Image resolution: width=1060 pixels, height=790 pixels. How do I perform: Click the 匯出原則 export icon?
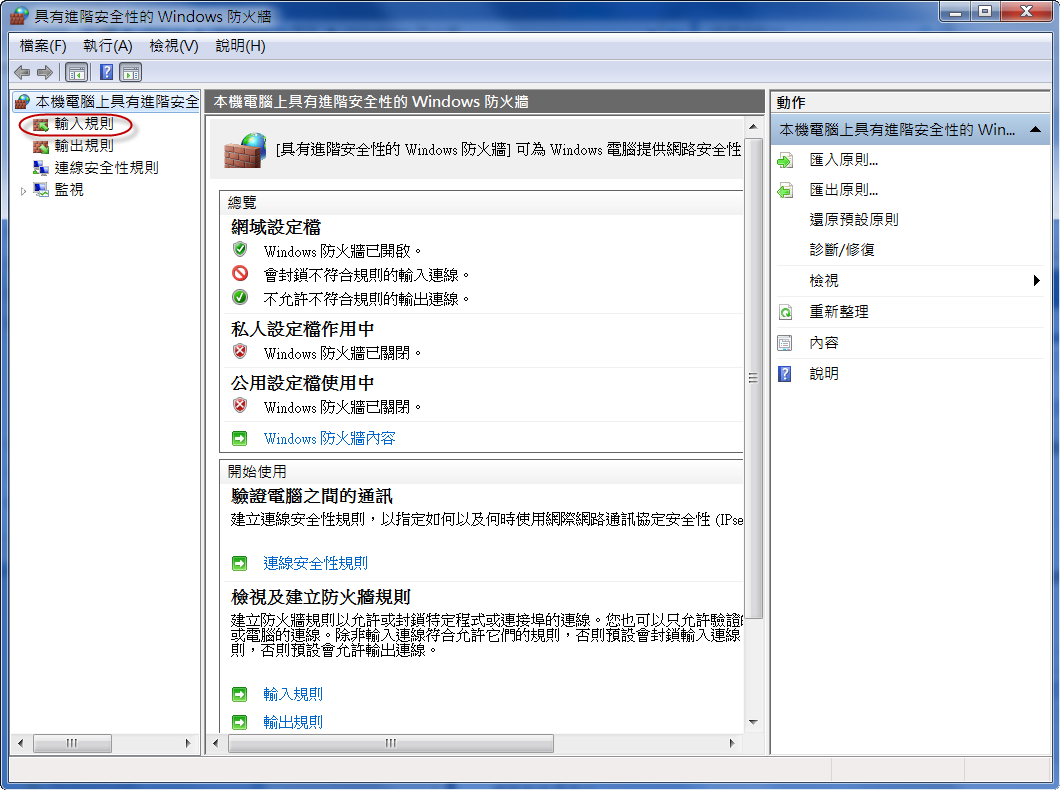(785, 191)
